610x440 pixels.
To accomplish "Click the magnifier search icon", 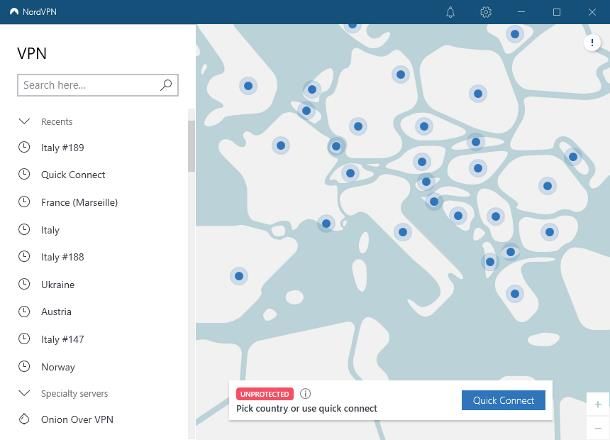I will click(166, 84).
